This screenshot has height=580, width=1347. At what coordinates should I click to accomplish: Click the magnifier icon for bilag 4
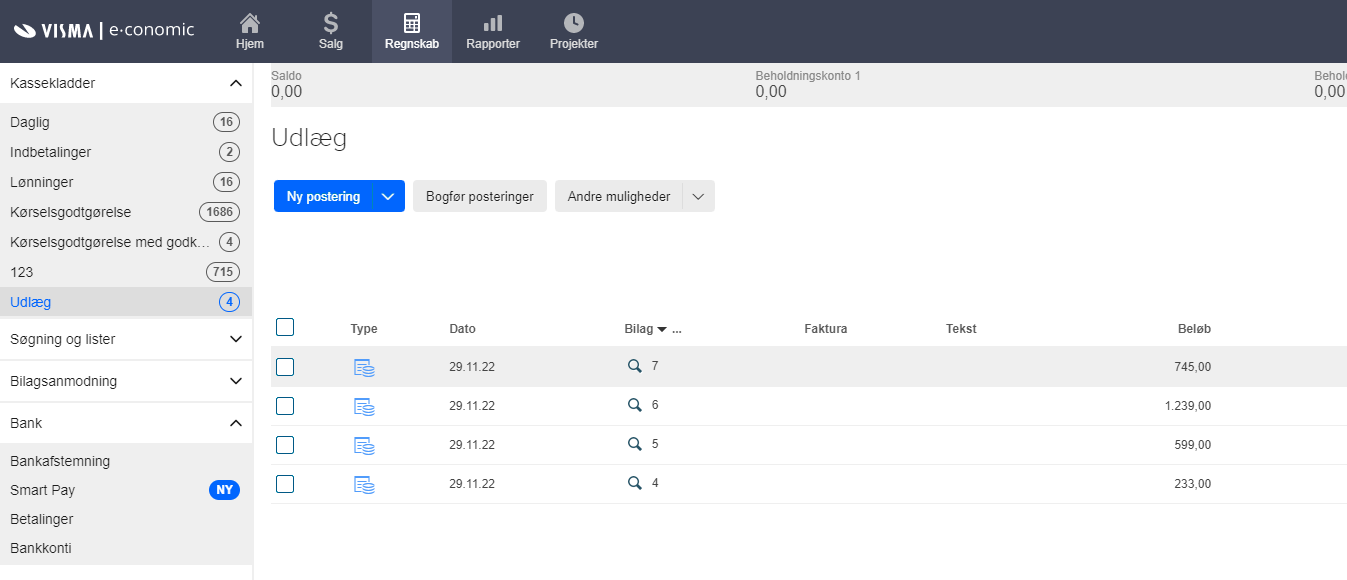coord(634,483)
